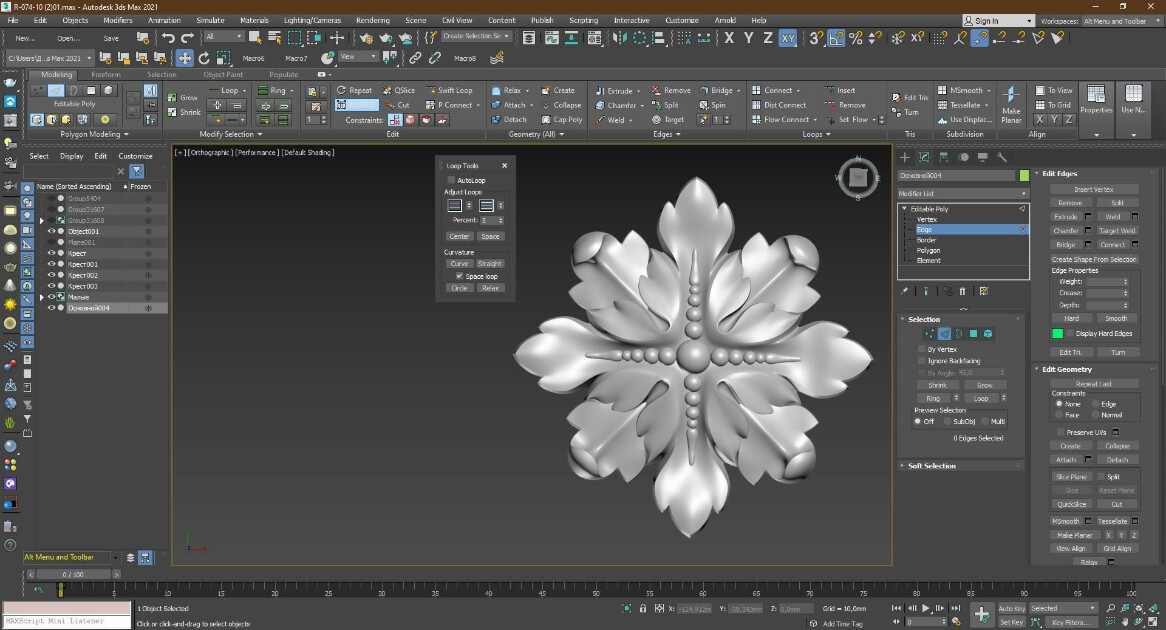Open the All selection filter dropdown
This screenshot has width=1166, height=630.
click(x=223, y=36)
